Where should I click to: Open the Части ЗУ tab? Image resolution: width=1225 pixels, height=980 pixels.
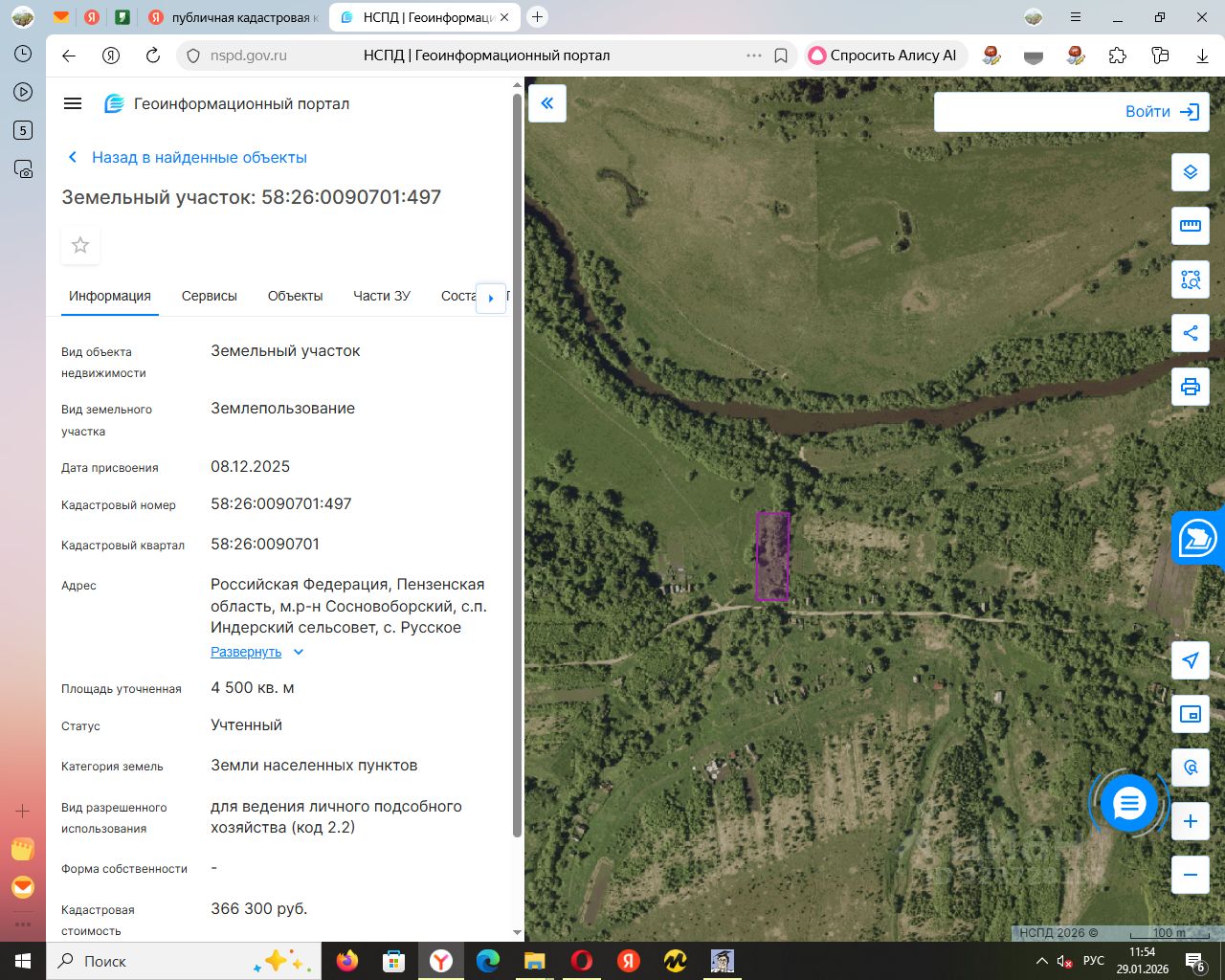point(382,296)
